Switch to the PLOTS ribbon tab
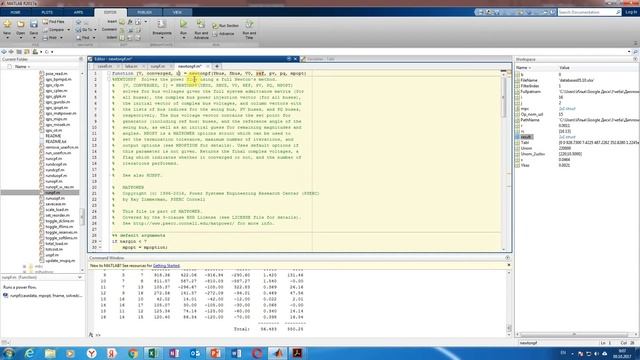The height and width of the screenshot is (360, 640). 47,12
